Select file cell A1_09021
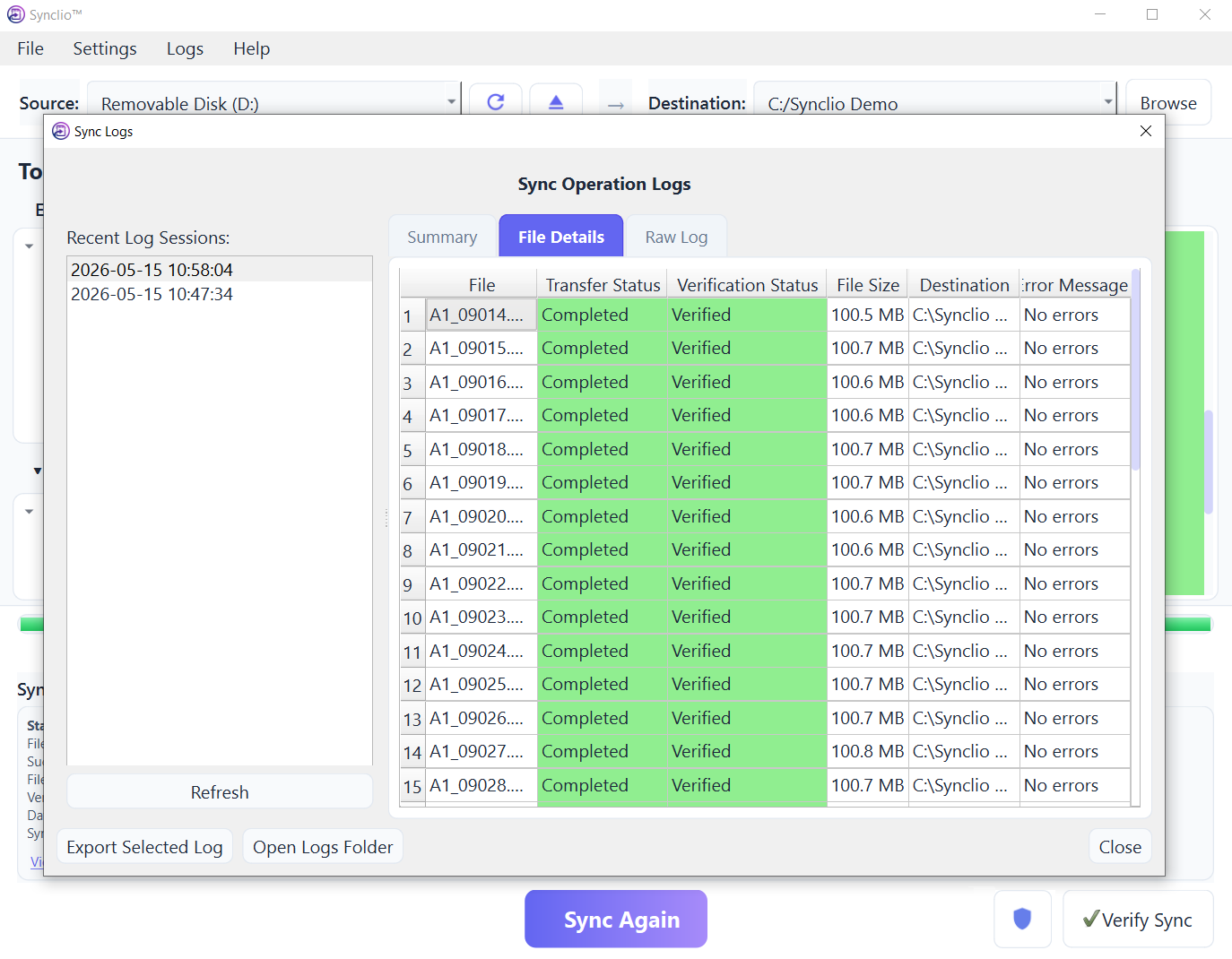 (482, 549)
